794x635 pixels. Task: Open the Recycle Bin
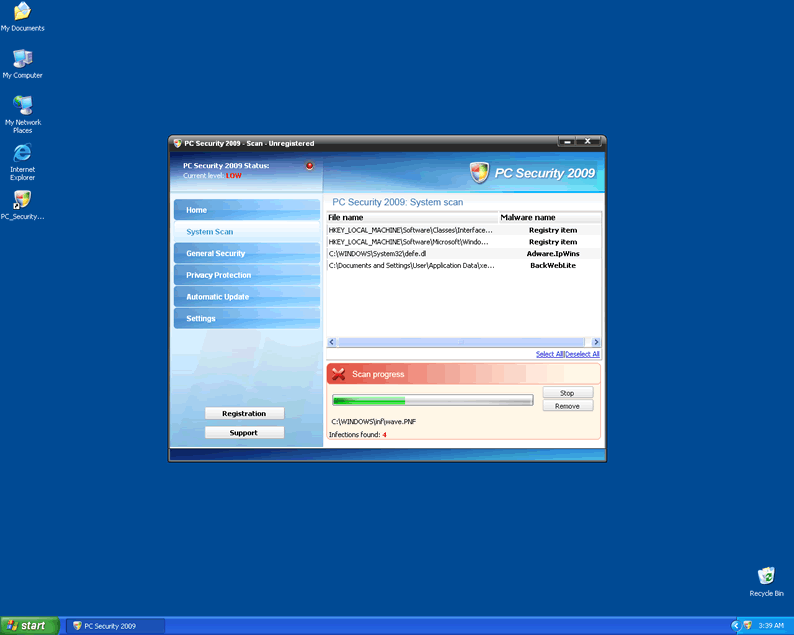(x=766, y=577)
